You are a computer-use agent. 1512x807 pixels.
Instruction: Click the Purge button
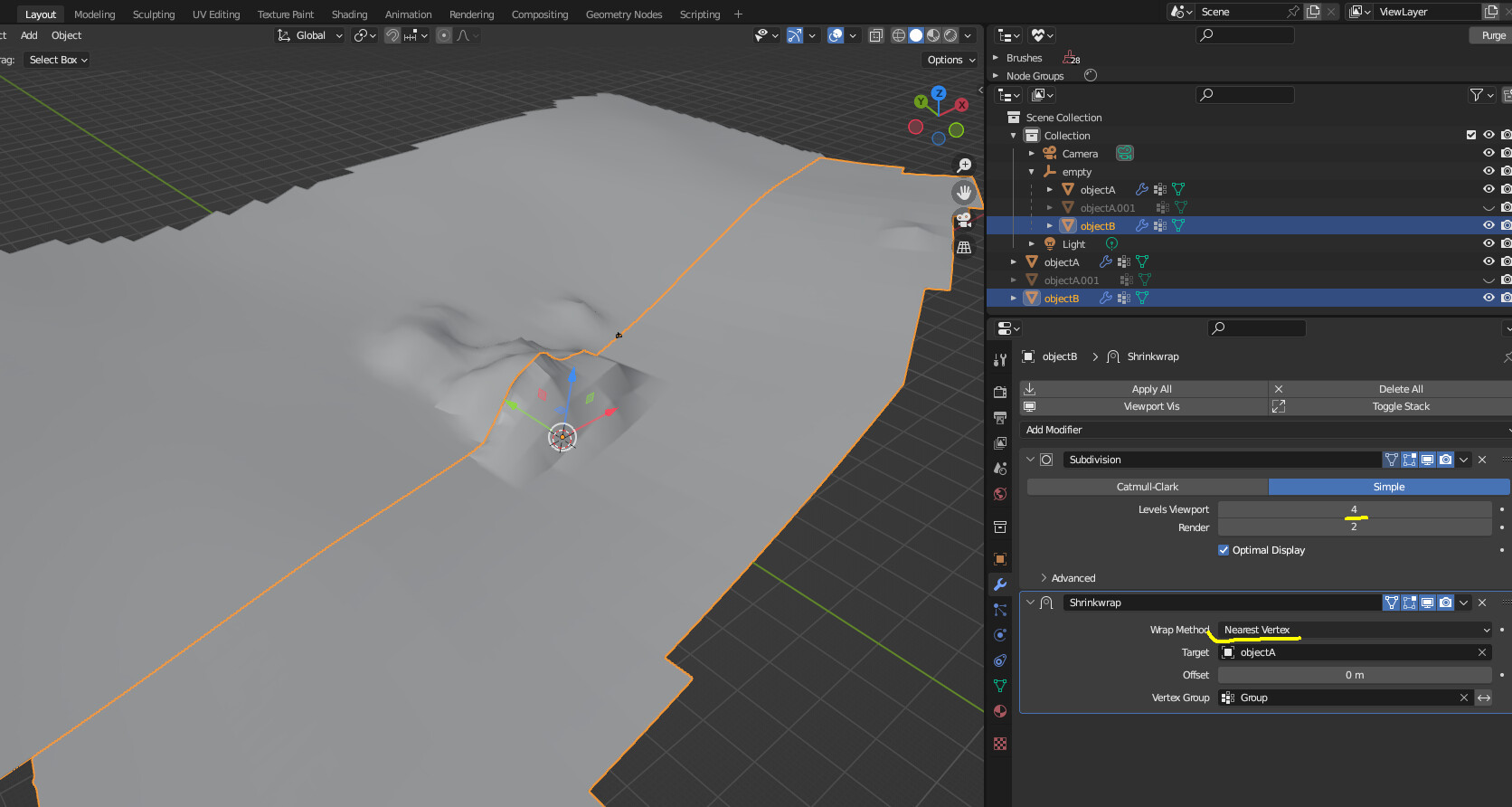click(1493, 35)
